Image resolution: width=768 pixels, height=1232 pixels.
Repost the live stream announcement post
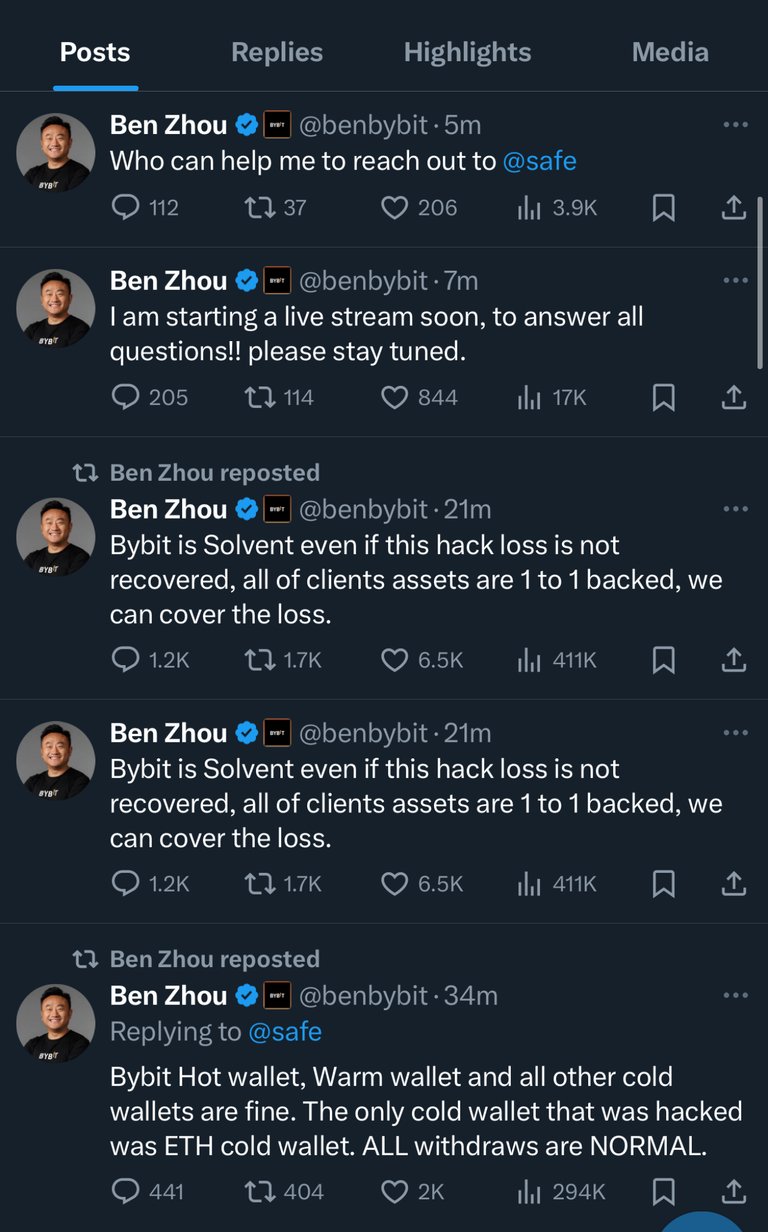(x=280, y=397)
